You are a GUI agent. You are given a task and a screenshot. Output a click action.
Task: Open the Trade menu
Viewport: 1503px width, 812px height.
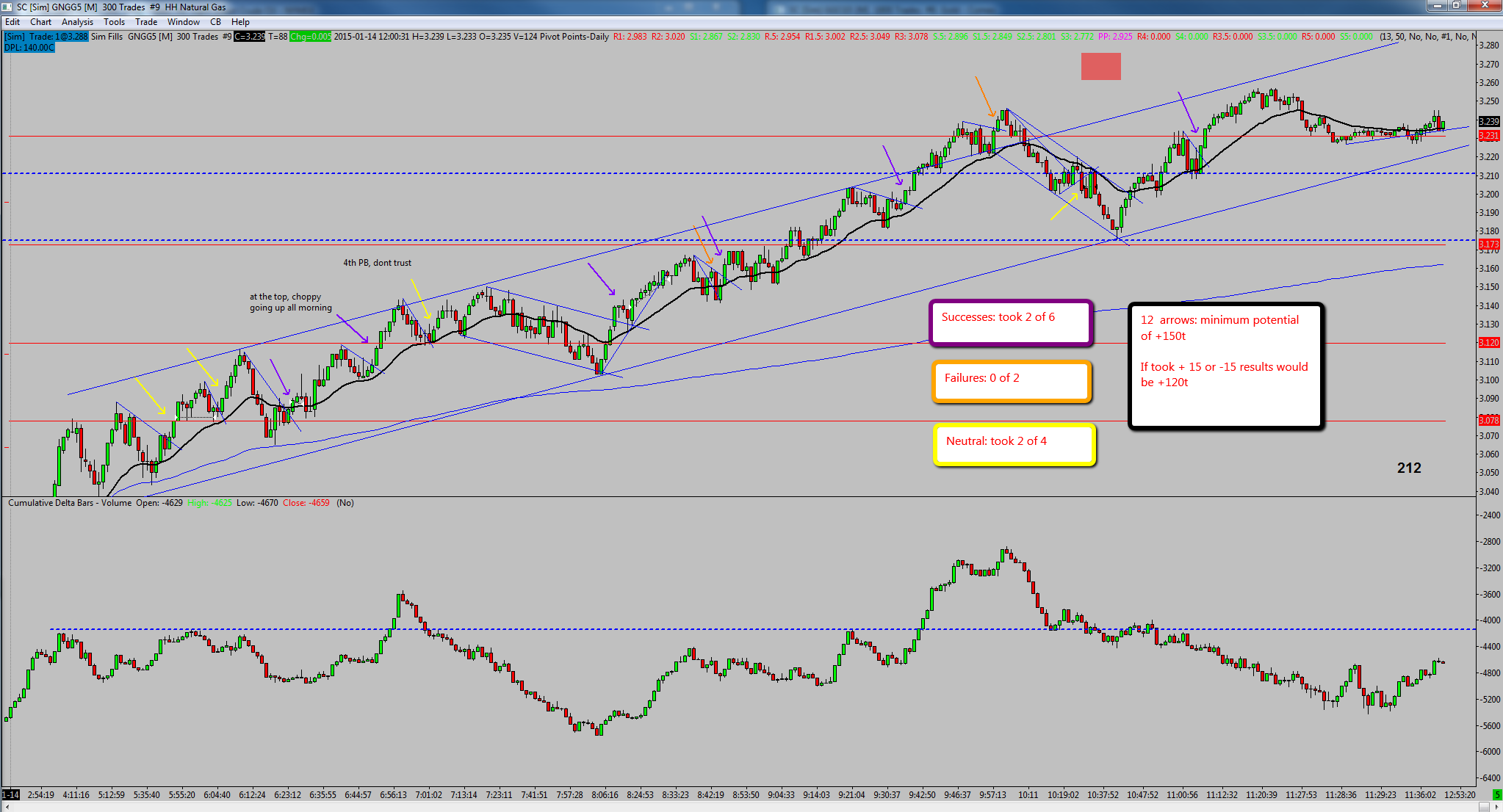click(146, 22)
